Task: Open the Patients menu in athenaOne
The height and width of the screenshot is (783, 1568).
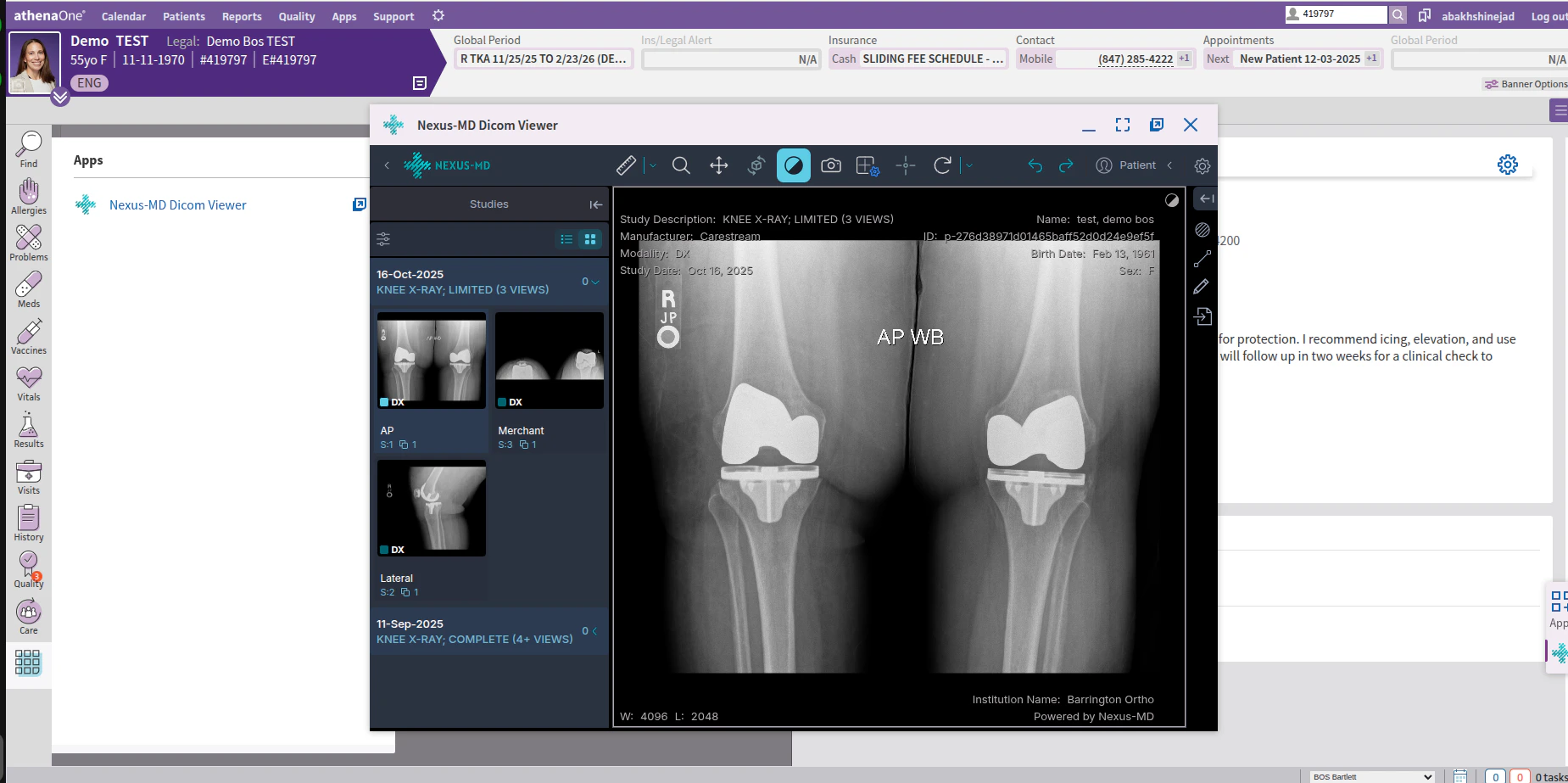Action: (x=183, y=15)
